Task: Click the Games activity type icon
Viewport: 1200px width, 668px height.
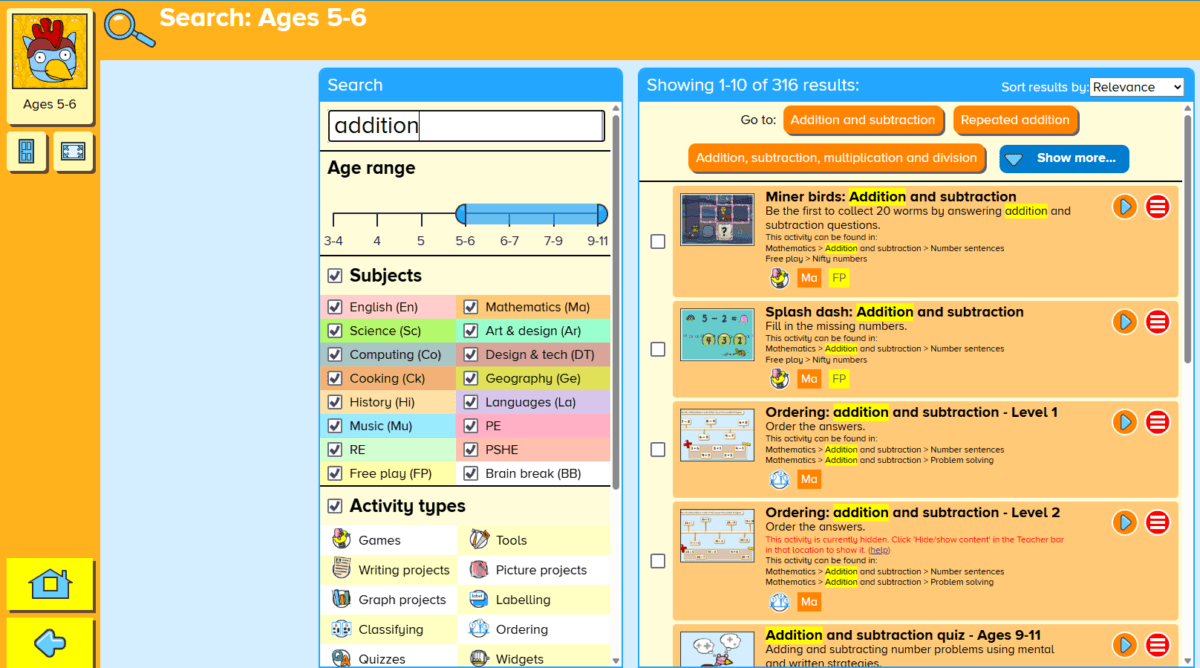Action: (341, 538)
